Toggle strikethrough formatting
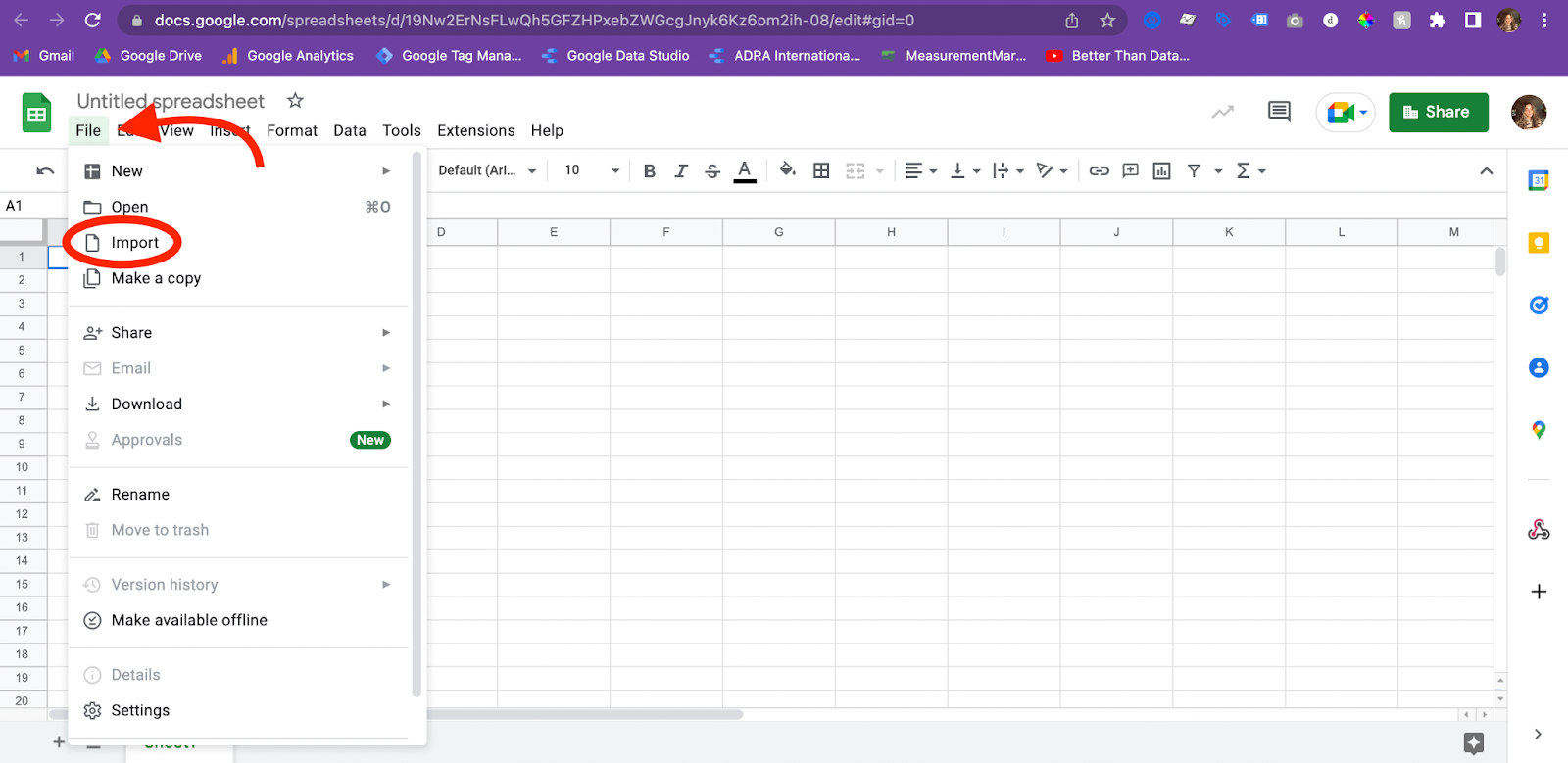The image size is (1568, 763). (712, 170)
